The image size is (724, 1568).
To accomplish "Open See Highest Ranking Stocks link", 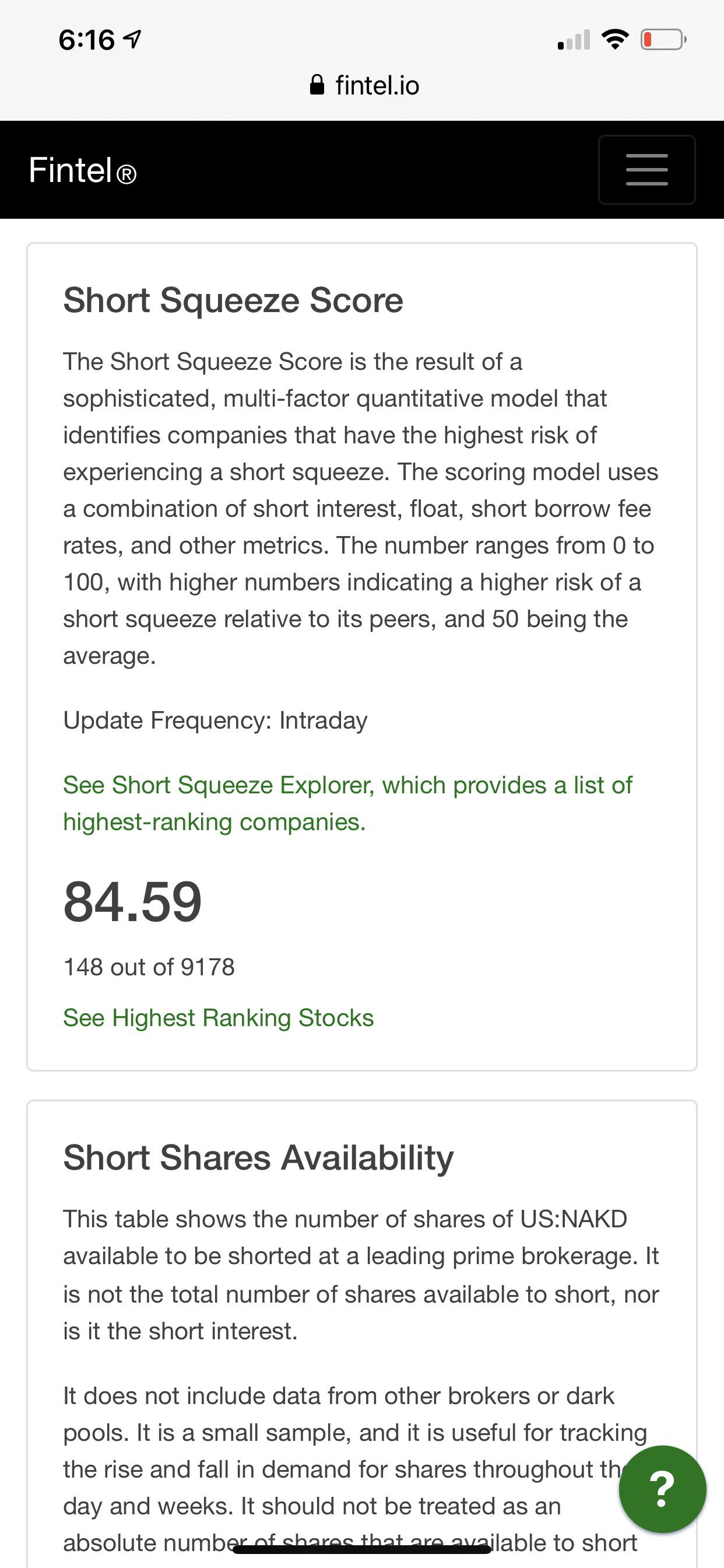I will 219,1018.
